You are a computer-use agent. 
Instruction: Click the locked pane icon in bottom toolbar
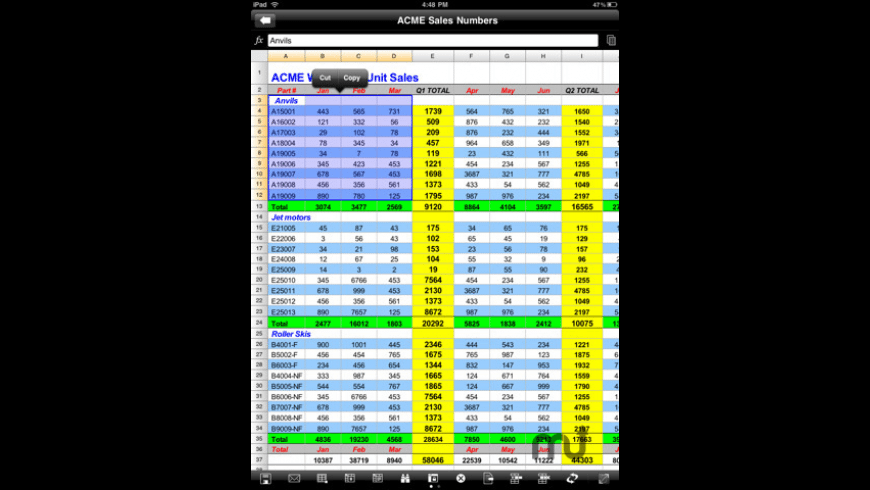coord(433,478)
